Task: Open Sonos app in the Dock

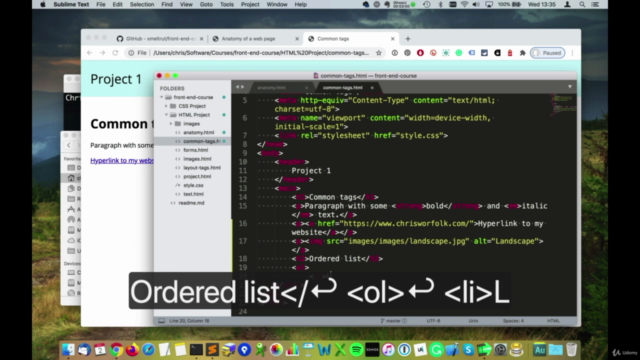Action: [x=372, y=350]
